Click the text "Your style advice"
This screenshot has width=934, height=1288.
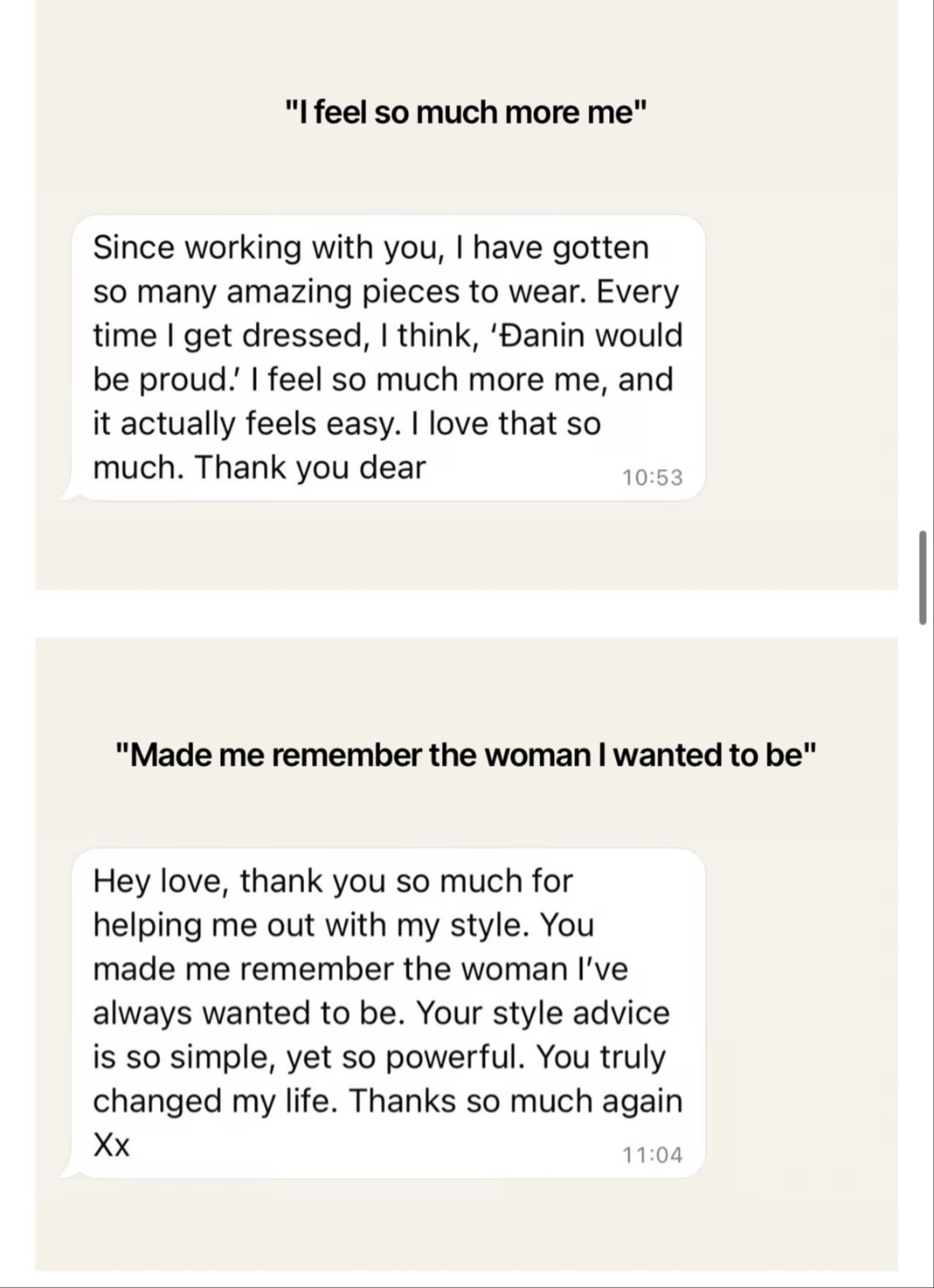543,1013
